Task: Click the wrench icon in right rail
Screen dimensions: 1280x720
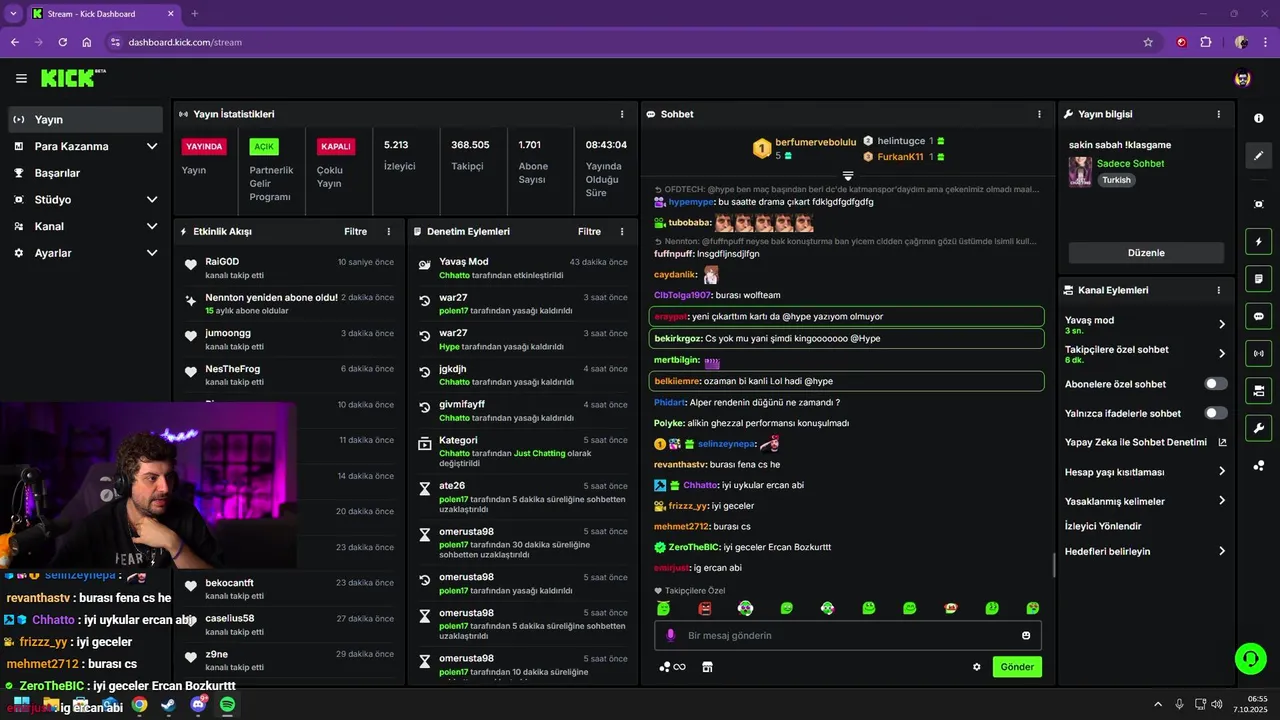Action: (1258, 428)
